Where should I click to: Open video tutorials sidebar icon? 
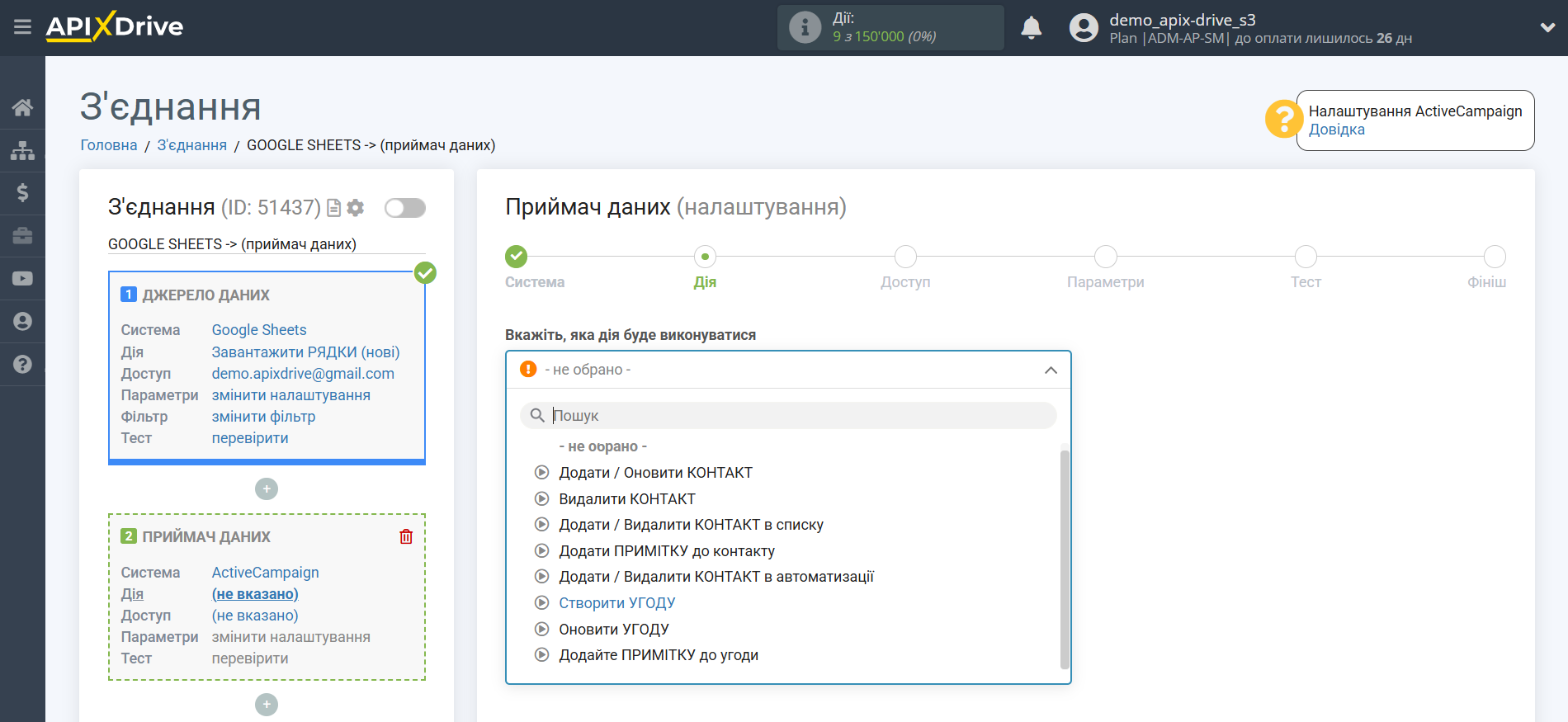(x=22, y=279)
